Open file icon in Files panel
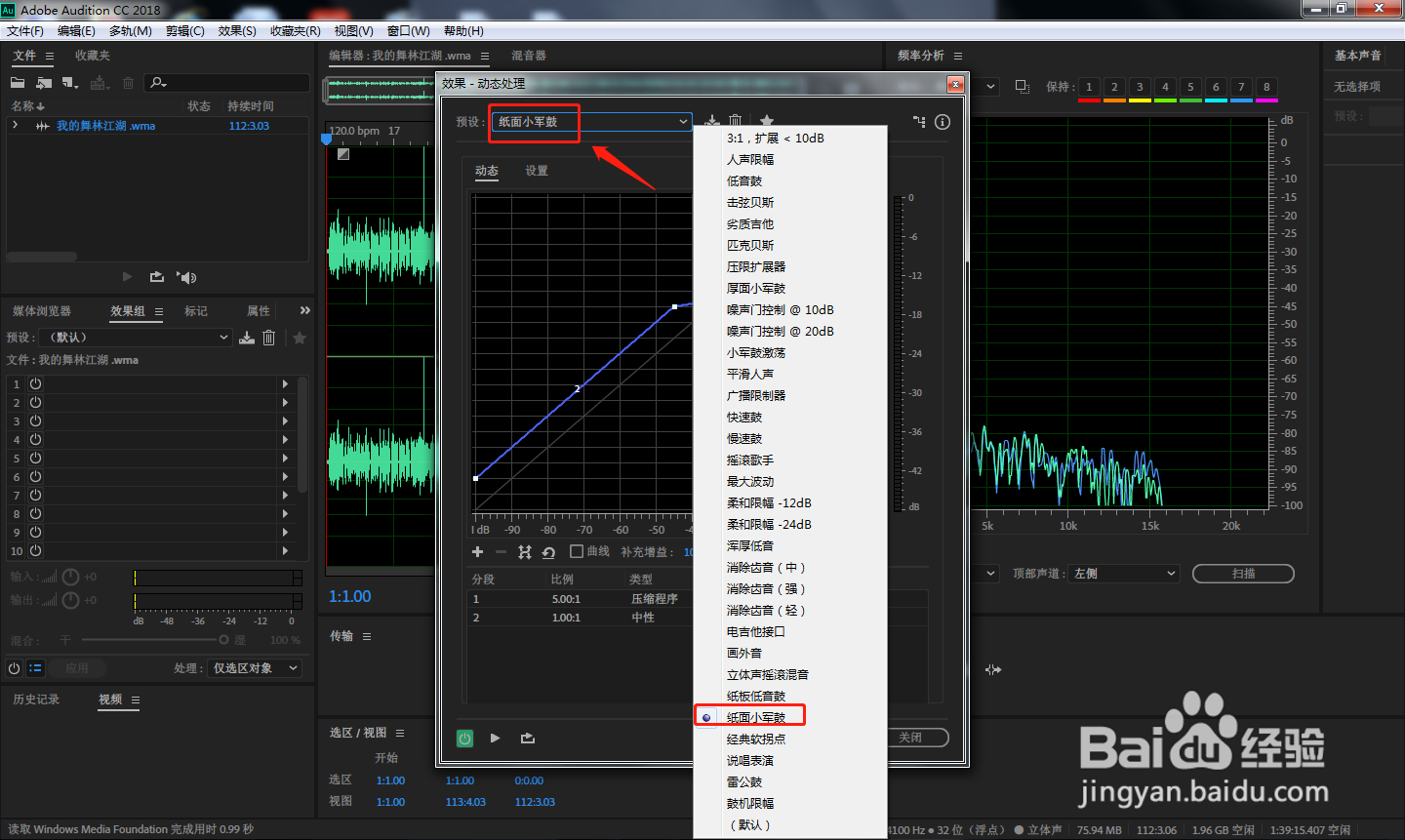Screen dimensions: 1405x840 click(18, 83)
